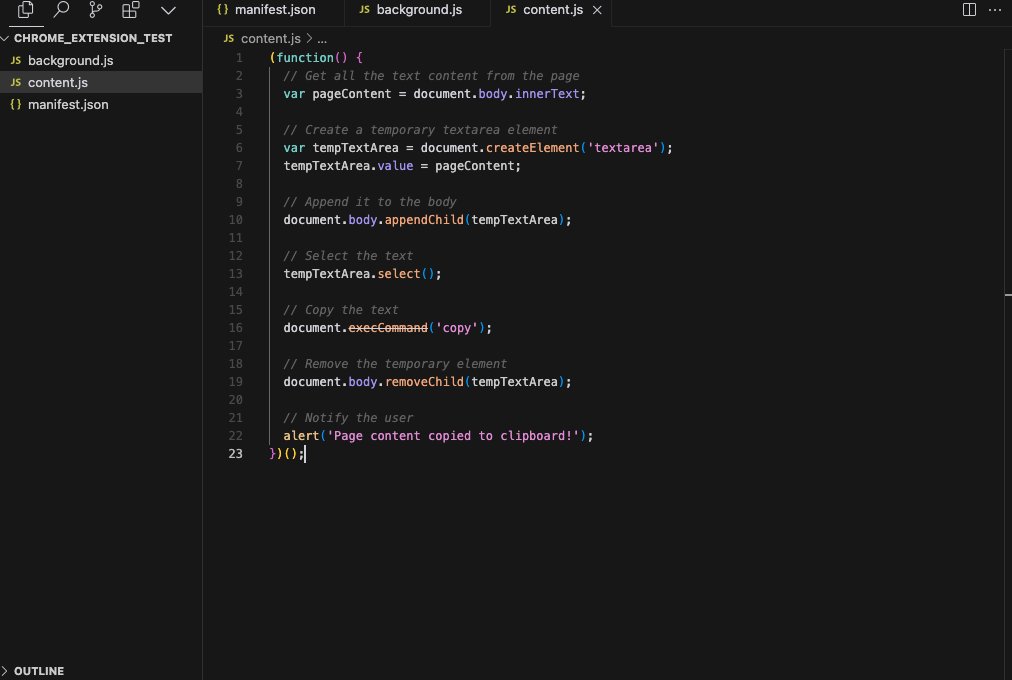Click the function keyword on line 1

pyautogui.click(x=305, y=58)
